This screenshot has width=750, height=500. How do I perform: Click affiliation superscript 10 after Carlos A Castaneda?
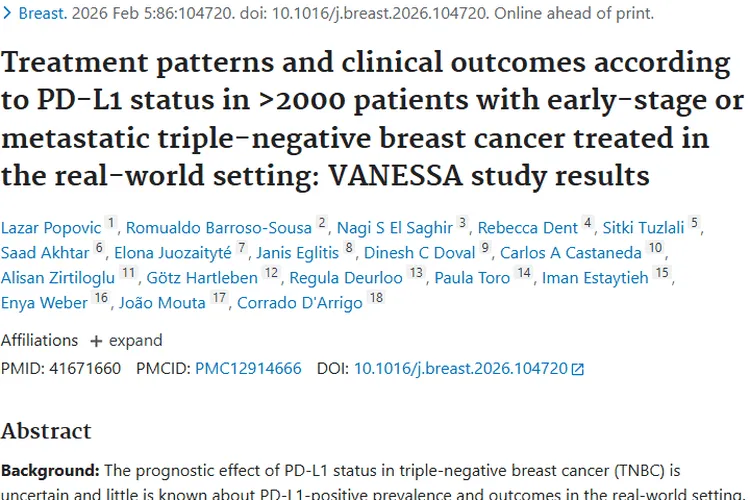click(x=655, y=249)
